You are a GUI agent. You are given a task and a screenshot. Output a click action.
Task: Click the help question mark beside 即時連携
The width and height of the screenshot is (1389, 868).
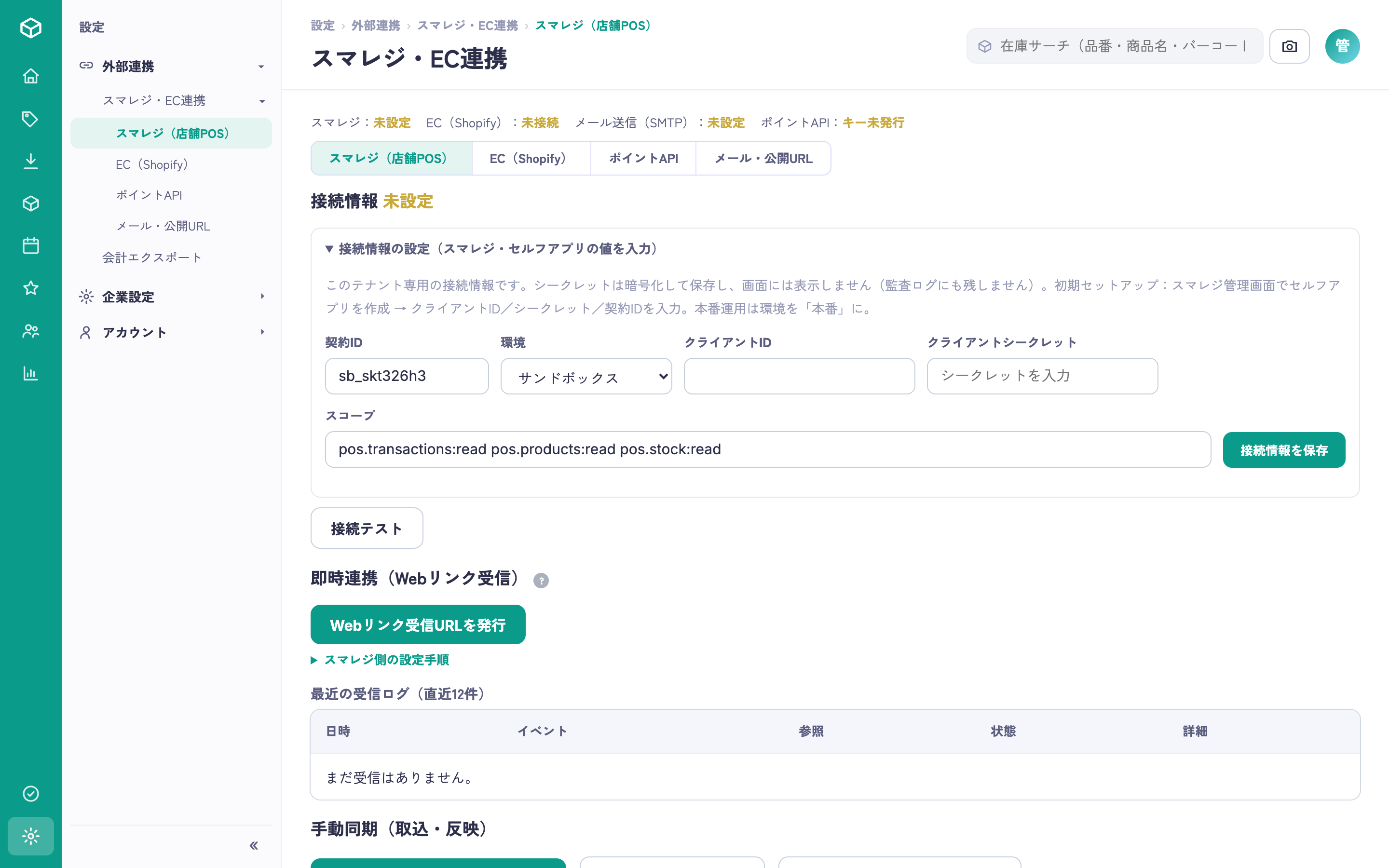pos(541,581)
